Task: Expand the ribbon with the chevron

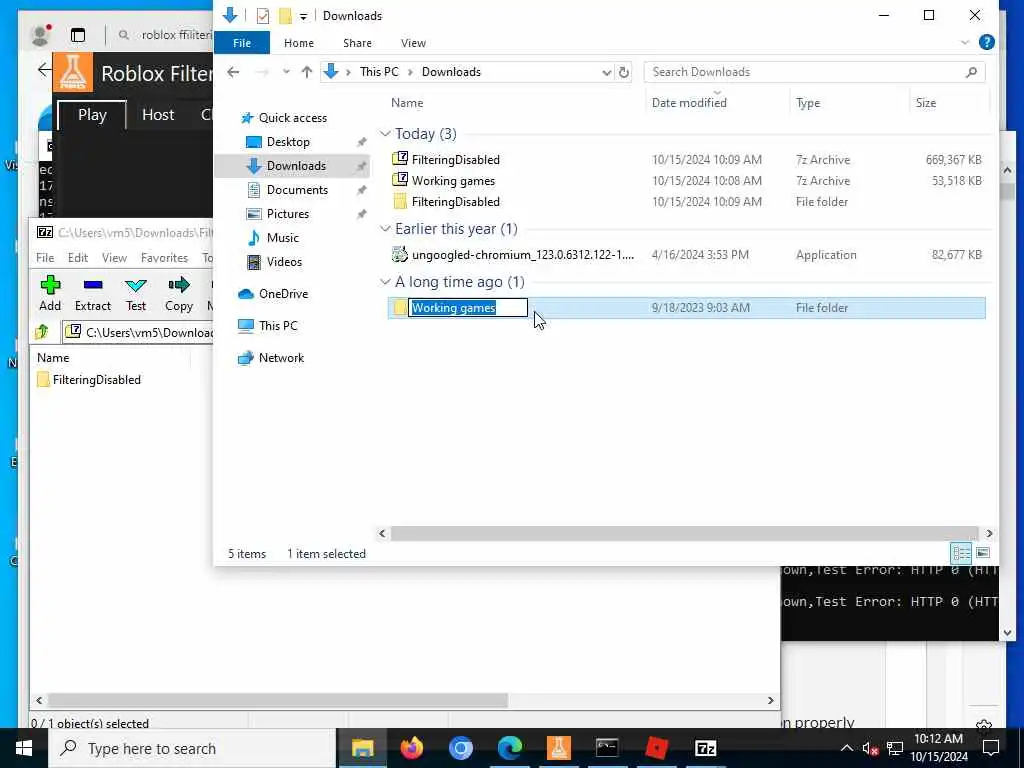Action: [965, 42]
